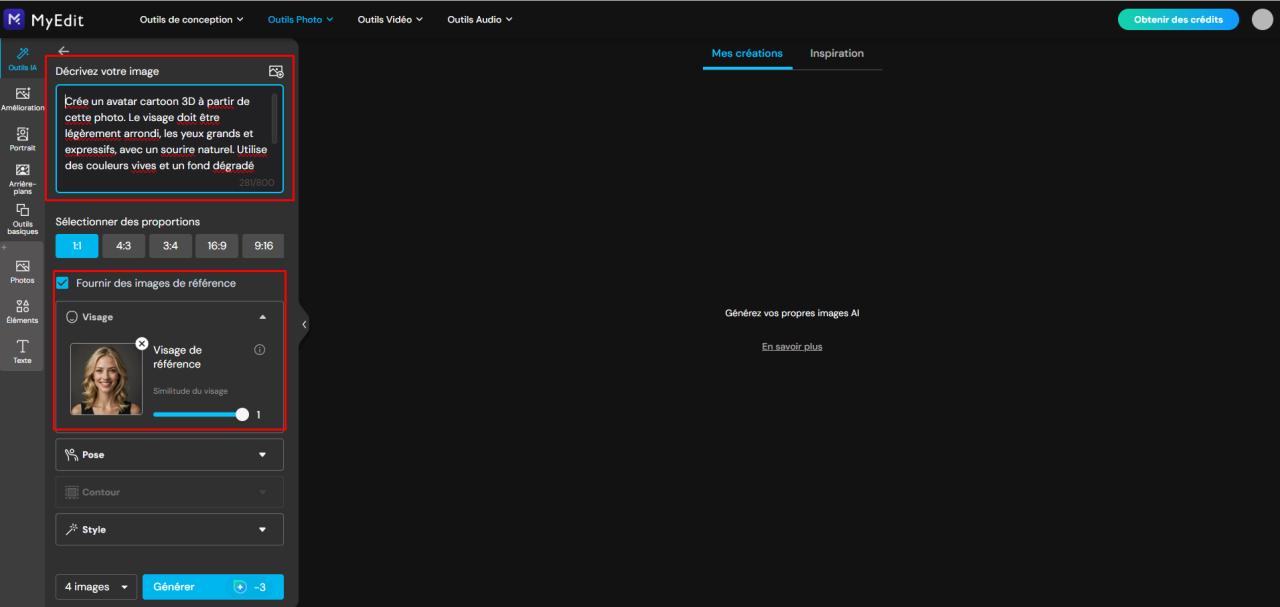Click the Générer button
Viewport: 1280px width, 607px height.
coord(213,587)
